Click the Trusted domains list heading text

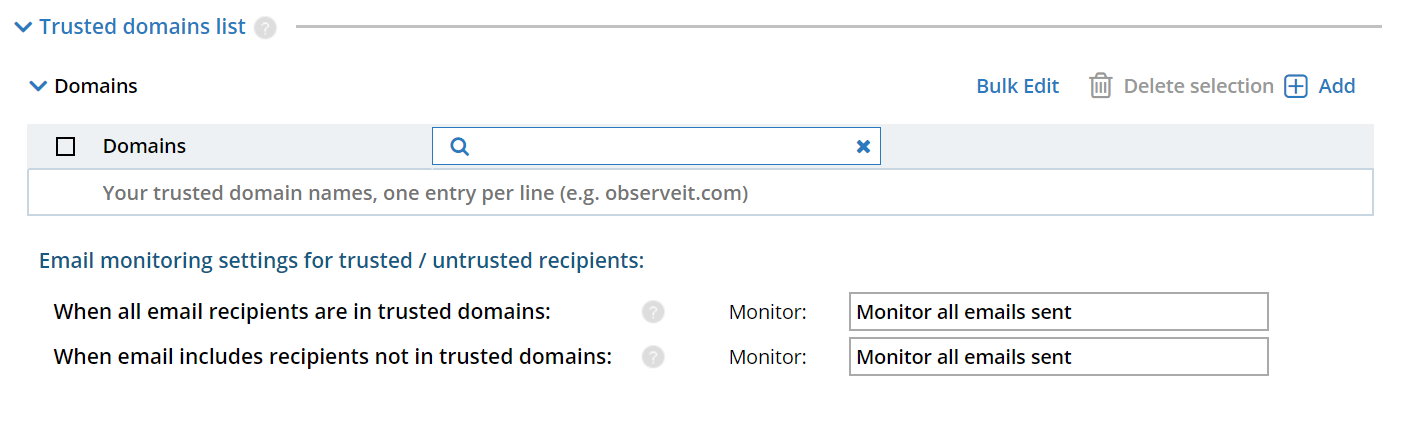(x=142, y=27)
